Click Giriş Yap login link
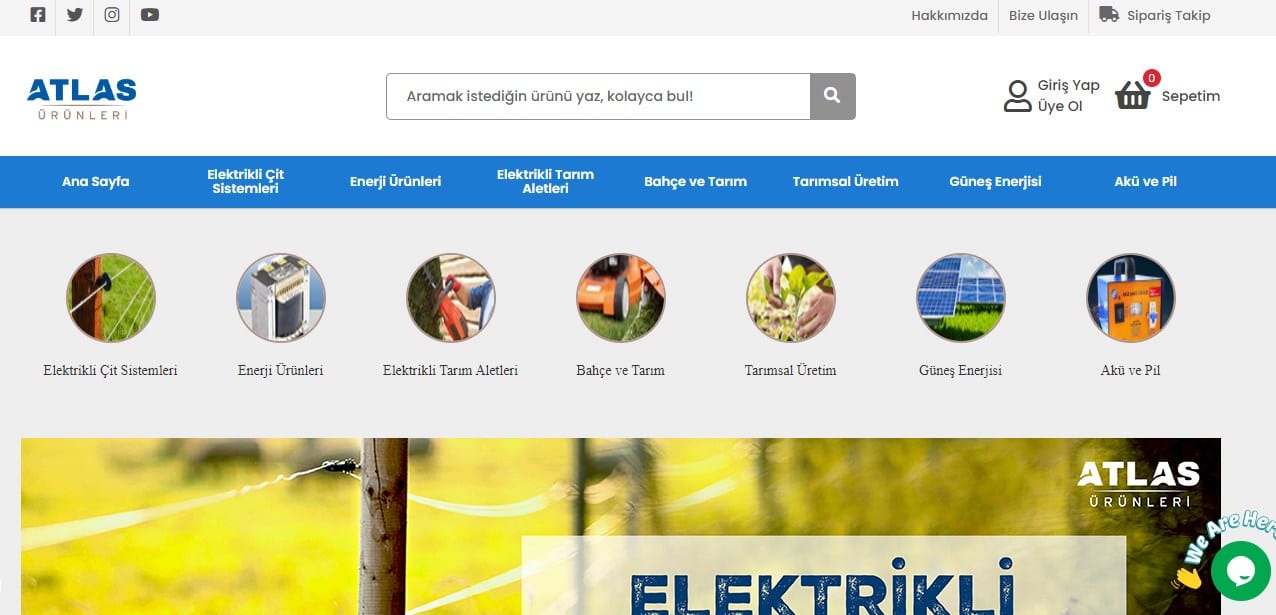 [1069, 86]
